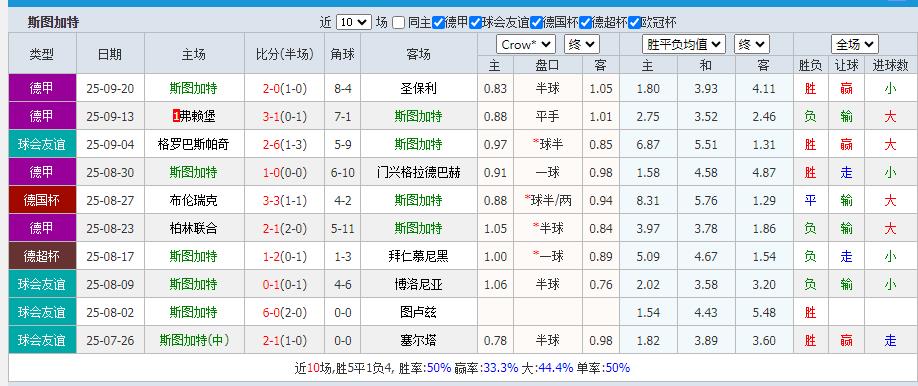Uncheck the 德超杯 filter checkbox

(x=585, y=23)
